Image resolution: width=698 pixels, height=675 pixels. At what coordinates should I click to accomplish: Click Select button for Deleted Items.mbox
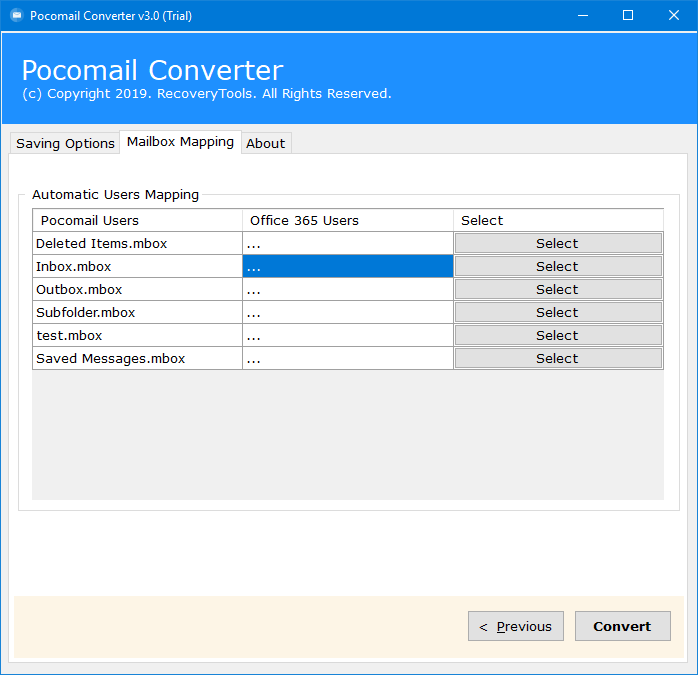(558, 244)
